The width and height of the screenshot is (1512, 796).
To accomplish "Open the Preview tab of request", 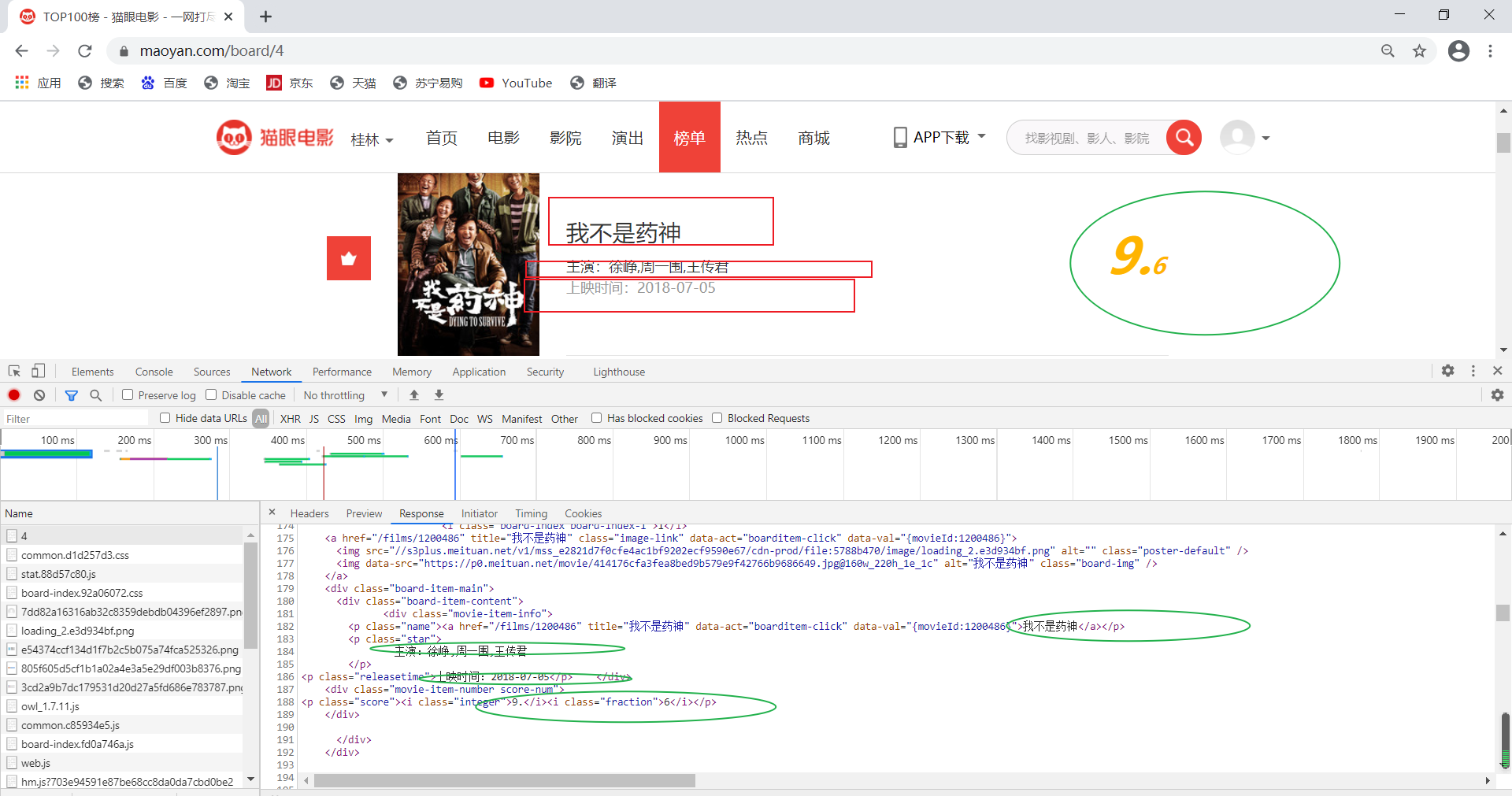I will (364, 513).
